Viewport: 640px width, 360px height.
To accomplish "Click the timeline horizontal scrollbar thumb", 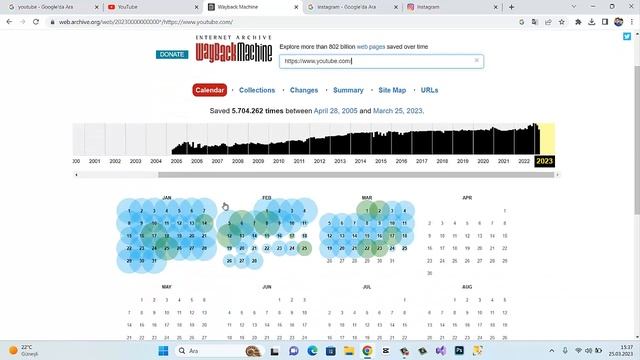I will click(356, 175).
